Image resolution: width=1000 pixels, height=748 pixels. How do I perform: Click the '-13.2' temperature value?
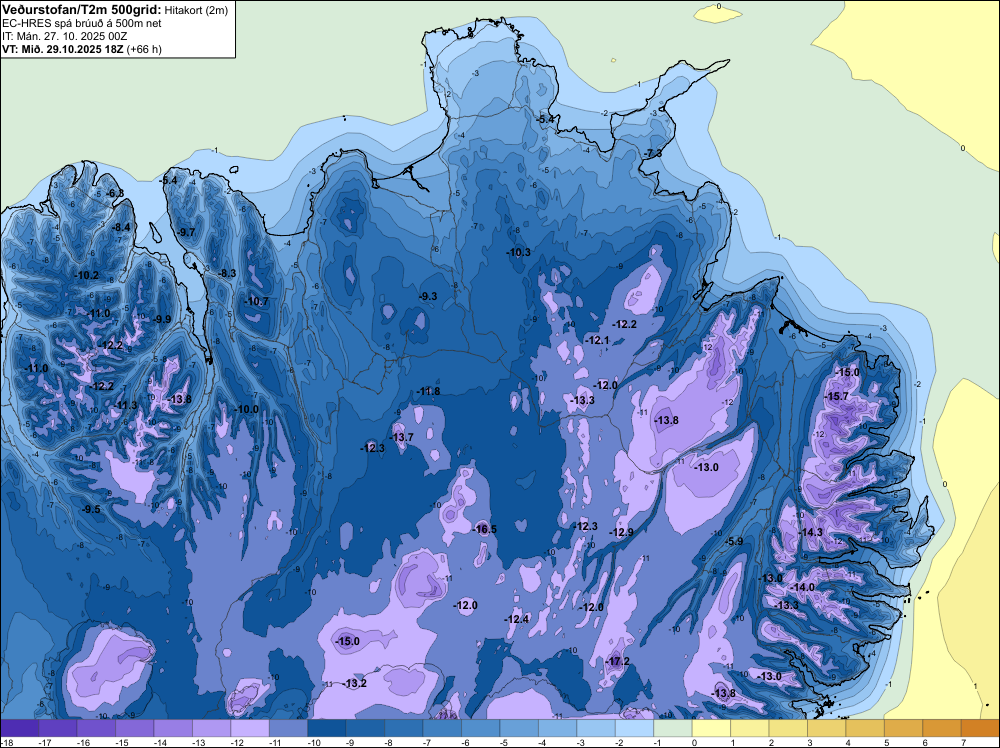click(x=354, y=683)
